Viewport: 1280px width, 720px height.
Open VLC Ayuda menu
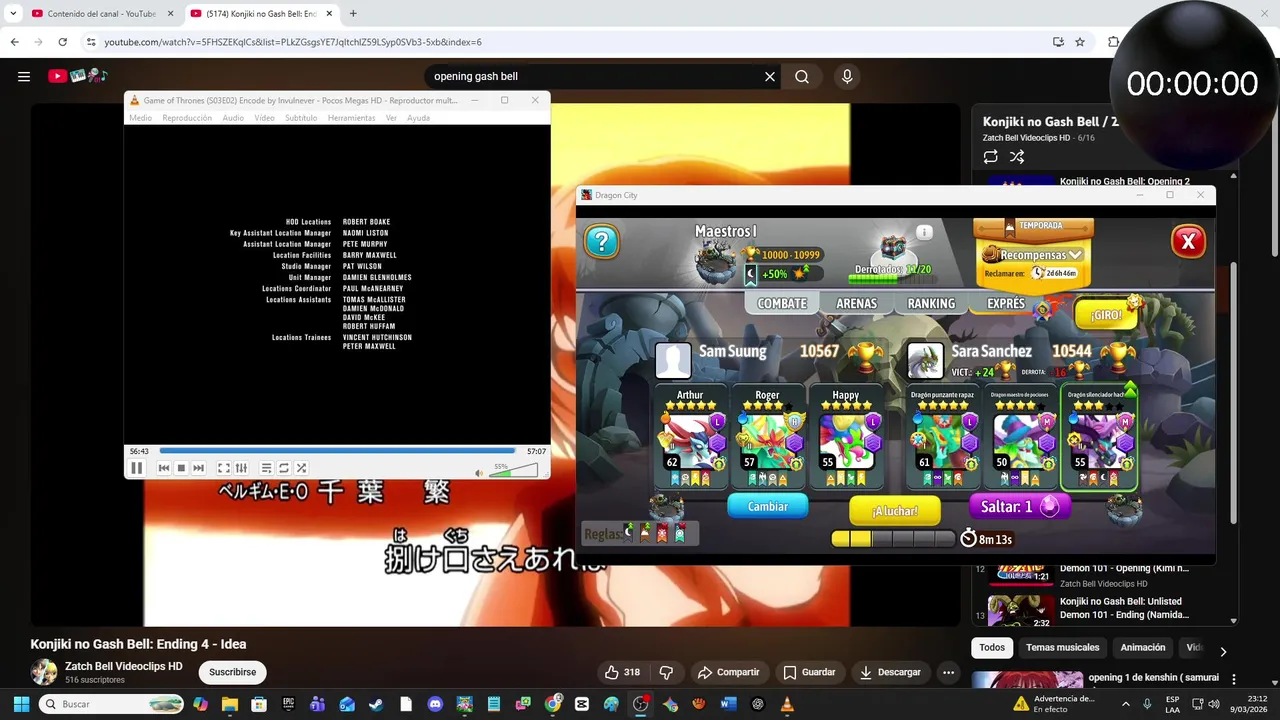tap(418, 118)
